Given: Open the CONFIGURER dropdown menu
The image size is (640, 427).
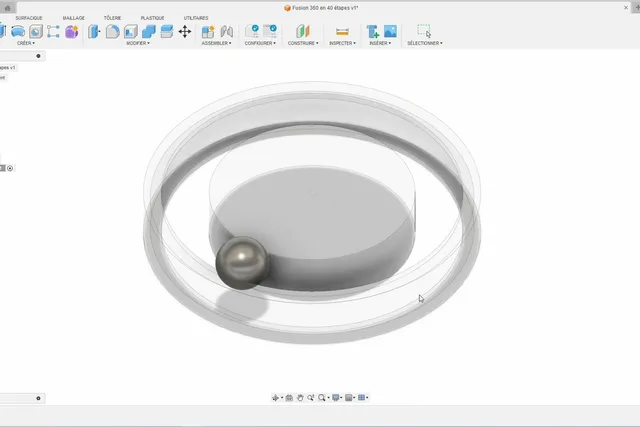Looking at the screenshot, I should click(260, 43).
